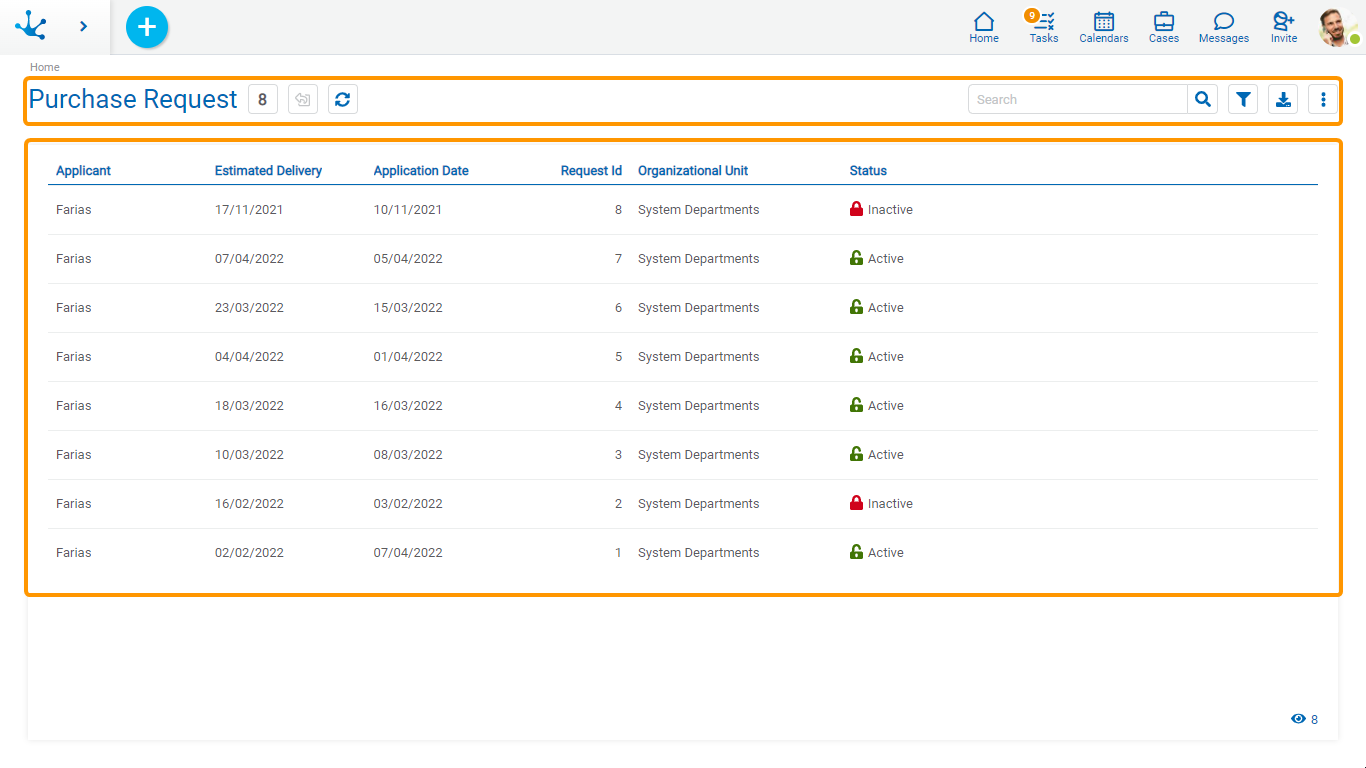Select application date 08/03/2022
This screenshot has width=1366, height=768.
(x=408, y=455)
